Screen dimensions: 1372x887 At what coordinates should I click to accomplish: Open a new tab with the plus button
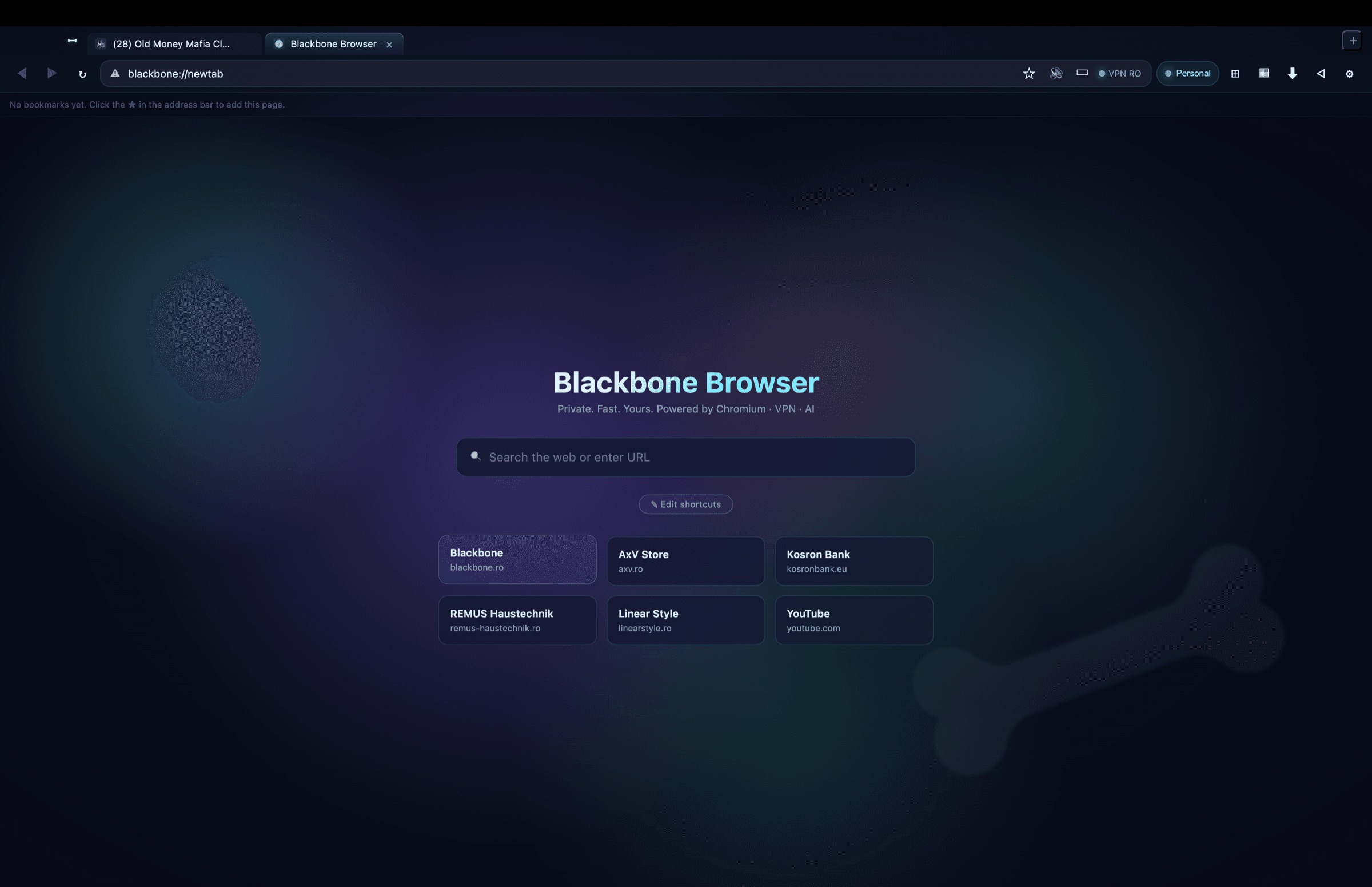coord(1353,40)
